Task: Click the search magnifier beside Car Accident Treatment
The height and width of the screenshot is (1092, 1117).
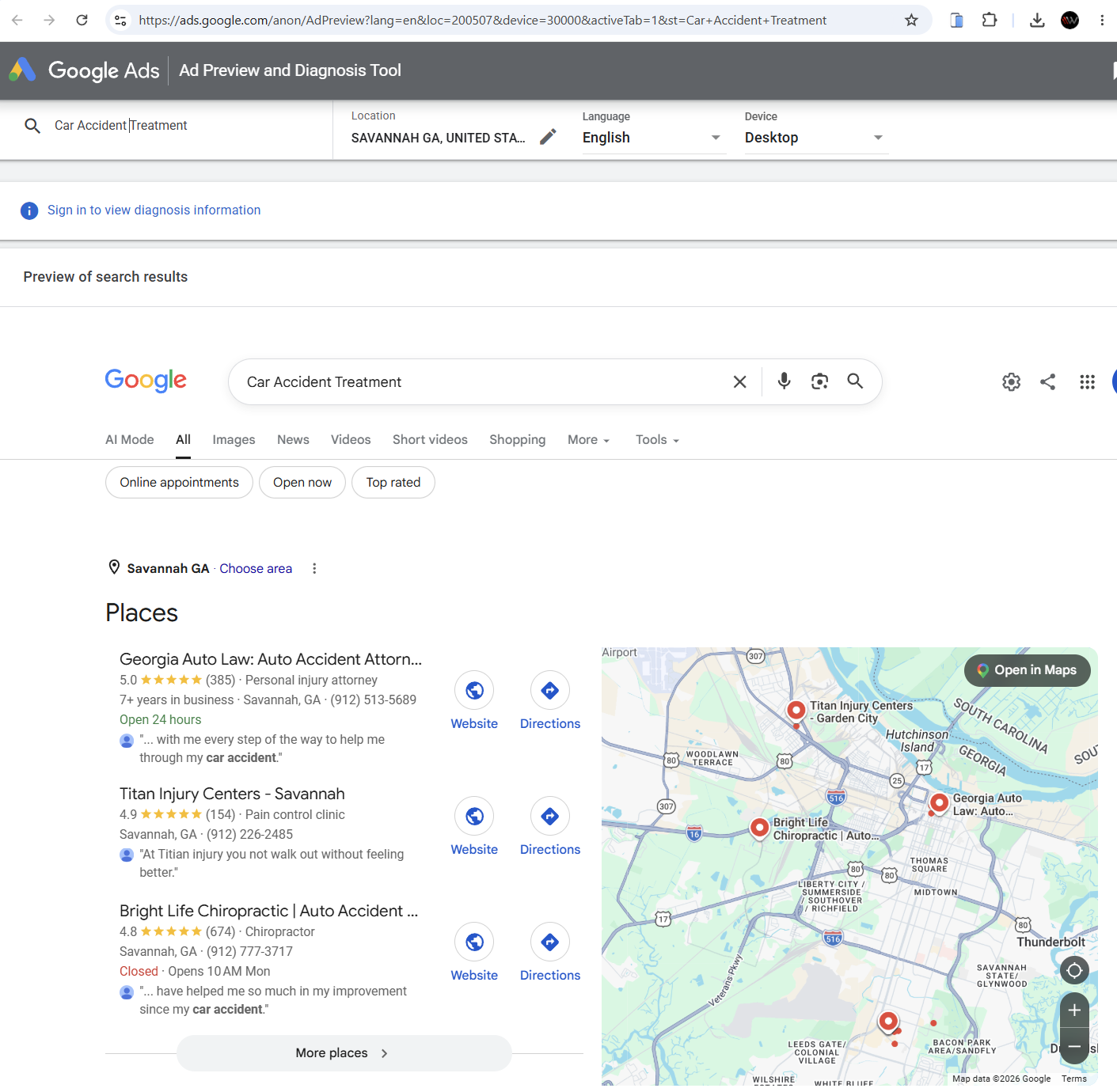Action: click(32, 125)
